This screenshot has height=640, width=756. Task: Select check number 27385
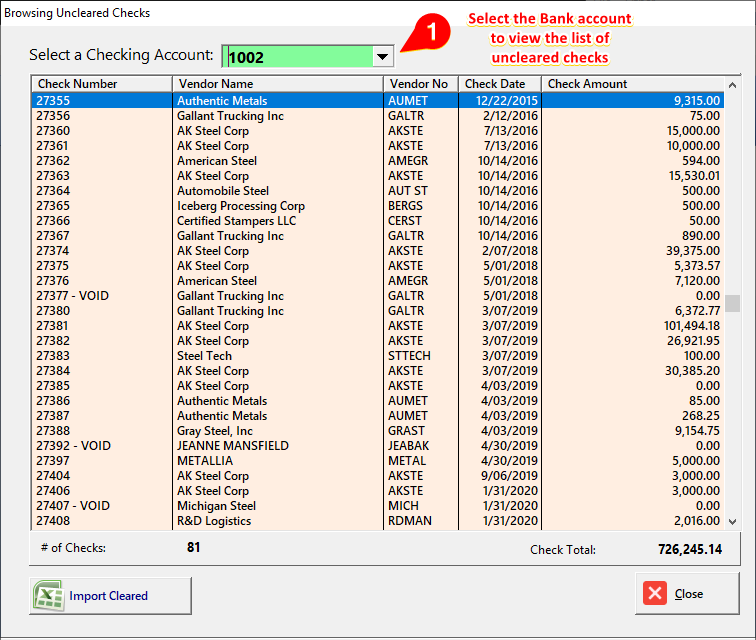tap(53, 385)
